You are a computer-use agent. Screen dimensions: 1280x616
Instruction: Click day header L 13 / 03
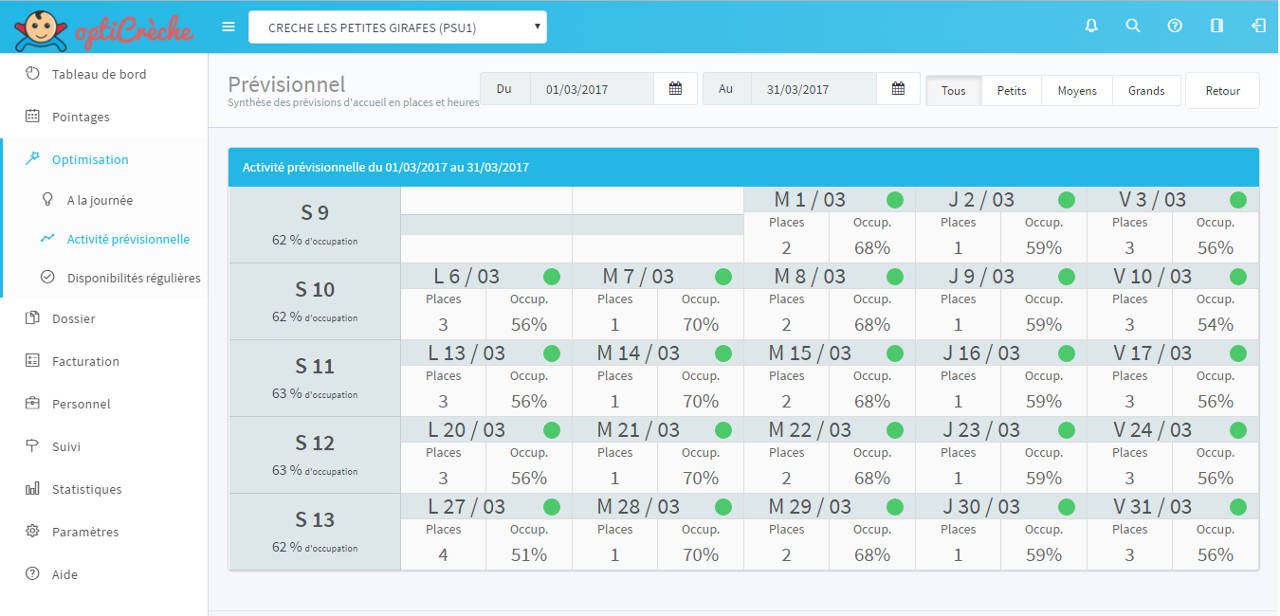click(468, 353)
